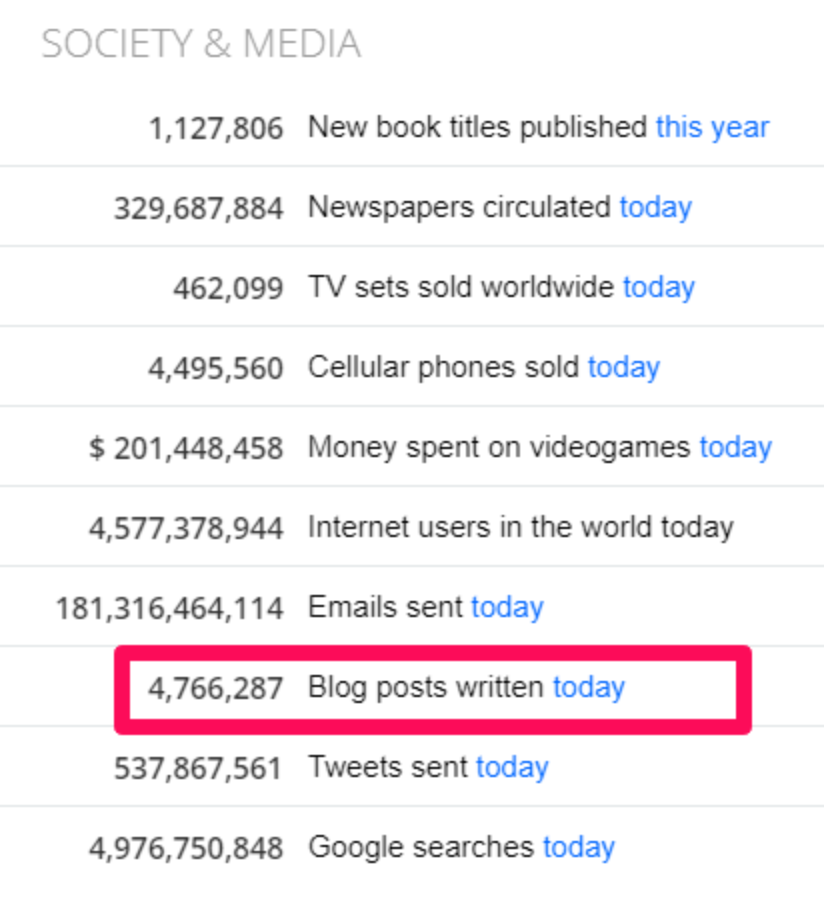Click the TV sets sold counter 462,099
Screen dimensions: 824x900
click(228, 288)
